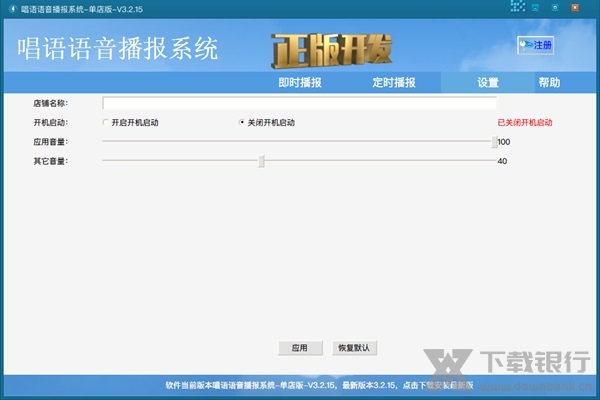Click the 应用 apply button
Screen dimensions: 600x400
click(x=300, y=348)
